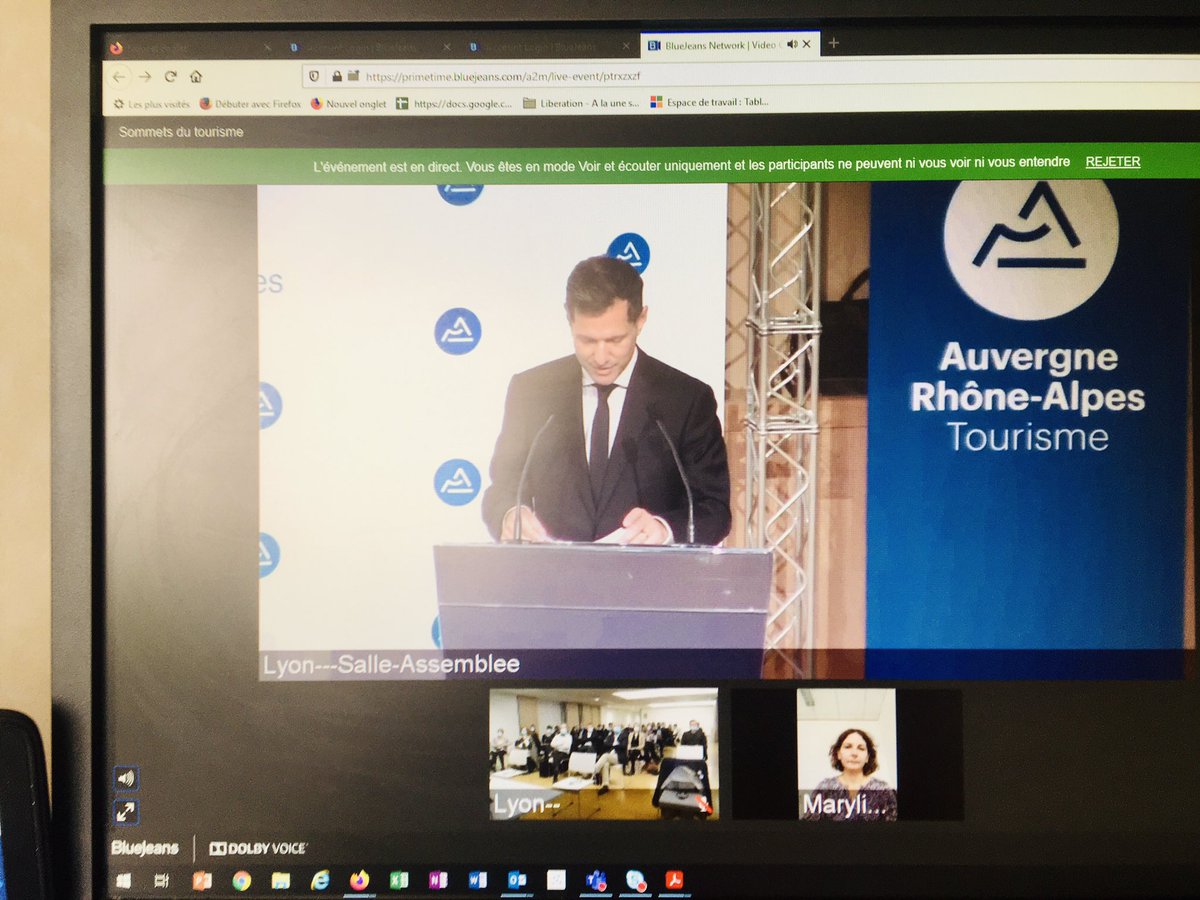Screen dimensions: 1200x900
Task: Launch PowerPoint from the taskbar
Action: (202, 881)
